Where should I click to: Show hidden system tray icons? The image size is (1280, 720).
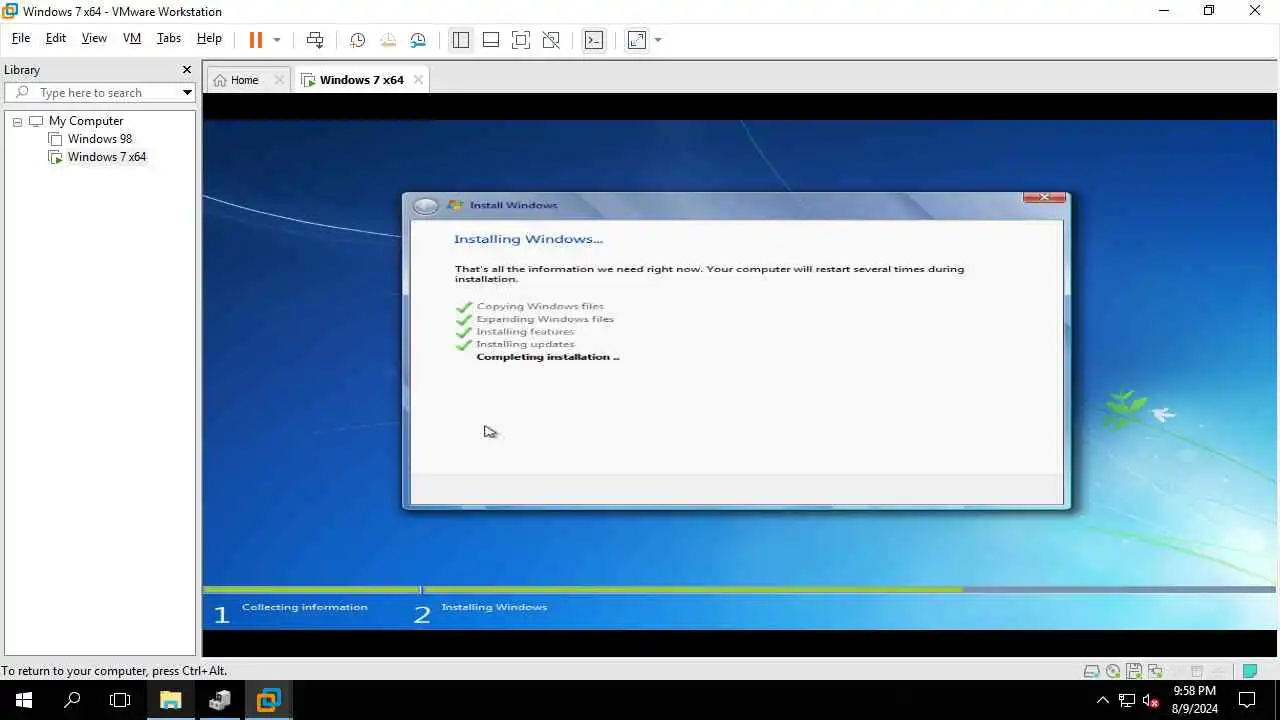[x=1102, y=700]
